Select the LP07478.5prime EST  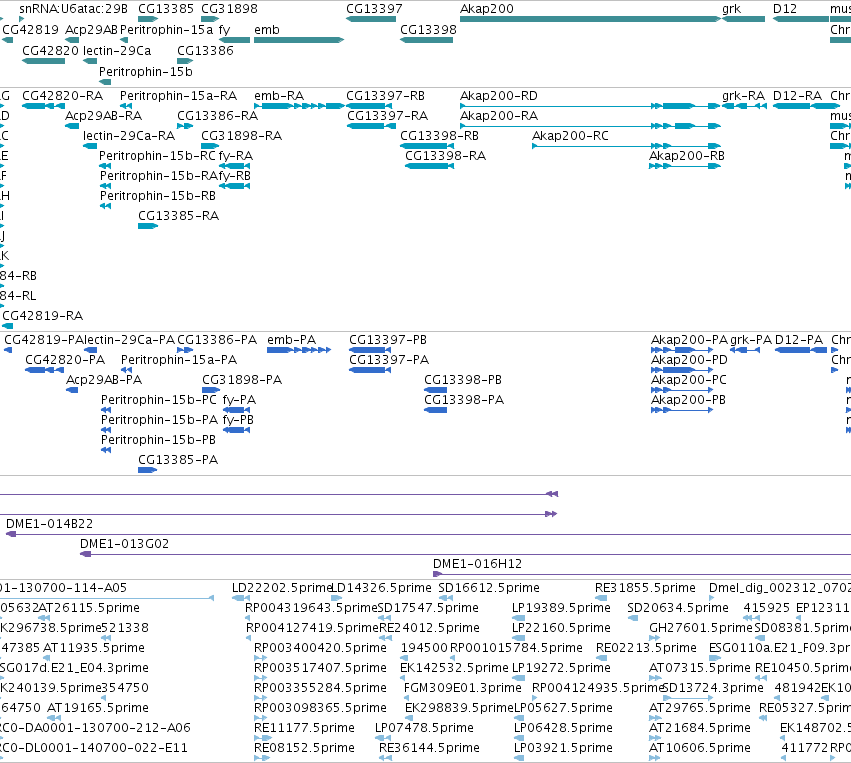pos(383,738)
